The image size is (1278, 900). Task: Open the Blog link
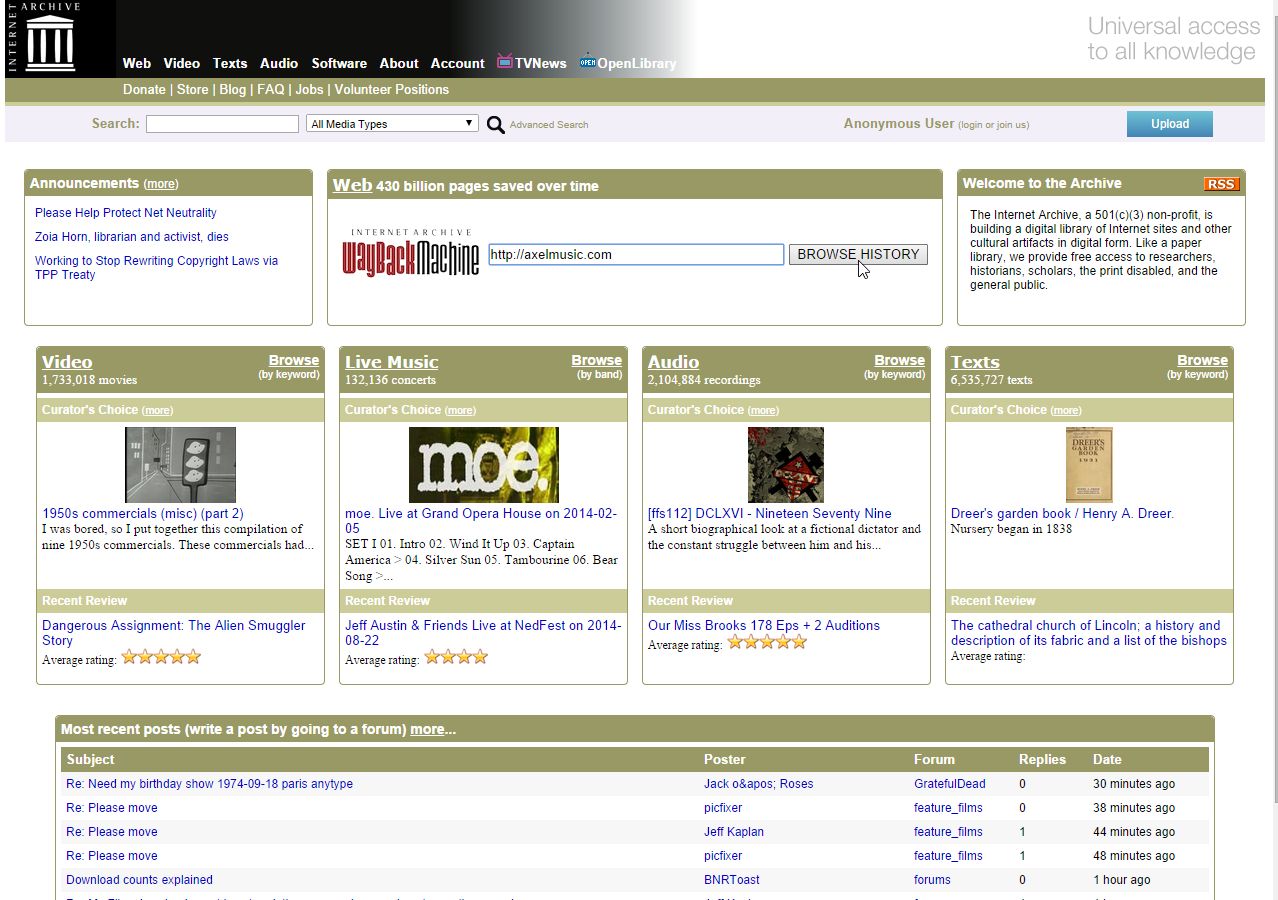point(233,89)
